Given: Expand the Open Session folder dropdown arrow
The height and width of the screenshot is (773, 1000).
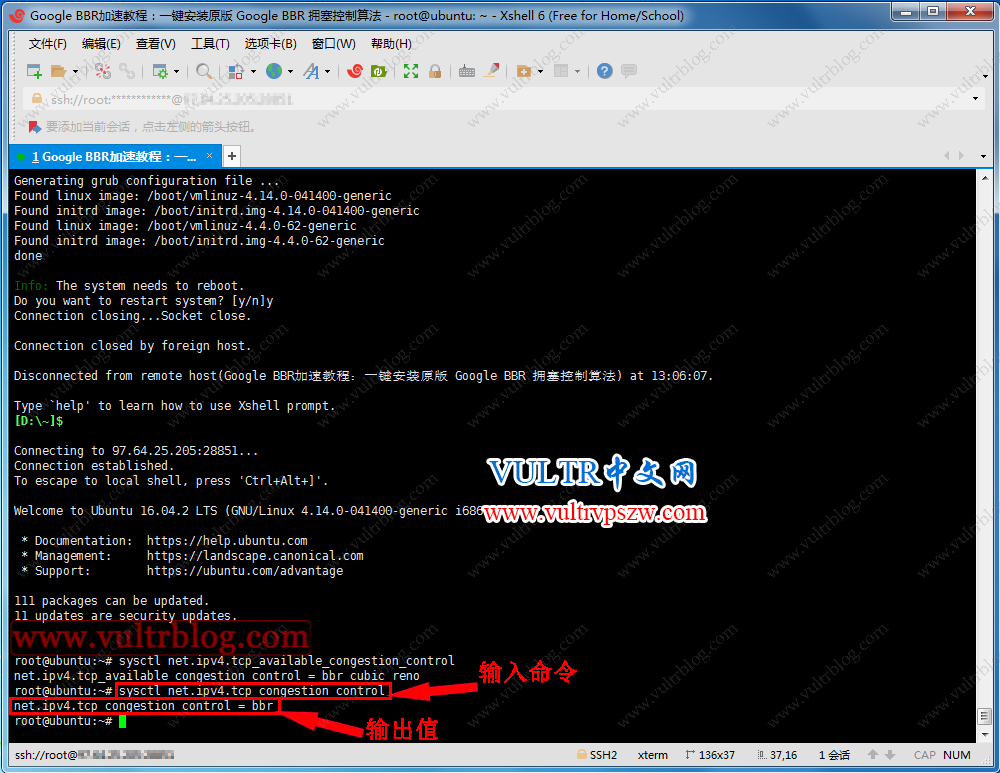Looking at the screenshot, I should pos(75,71).
